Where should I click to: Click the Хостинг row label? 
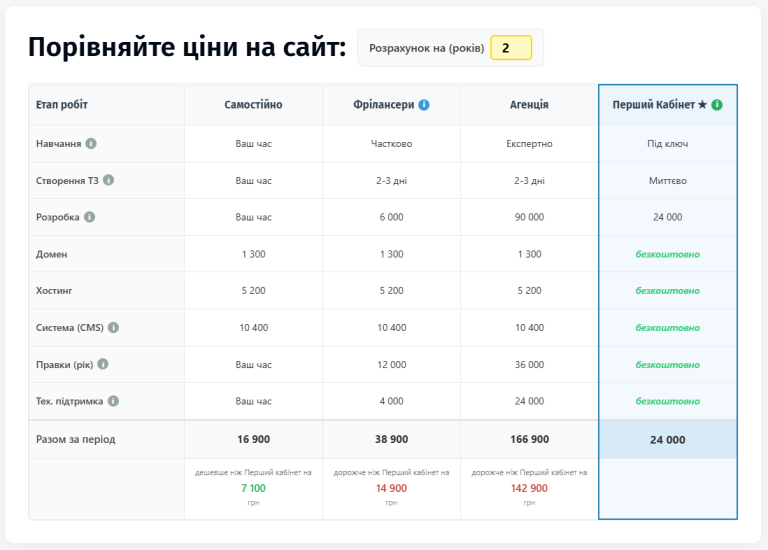point(54,290)
